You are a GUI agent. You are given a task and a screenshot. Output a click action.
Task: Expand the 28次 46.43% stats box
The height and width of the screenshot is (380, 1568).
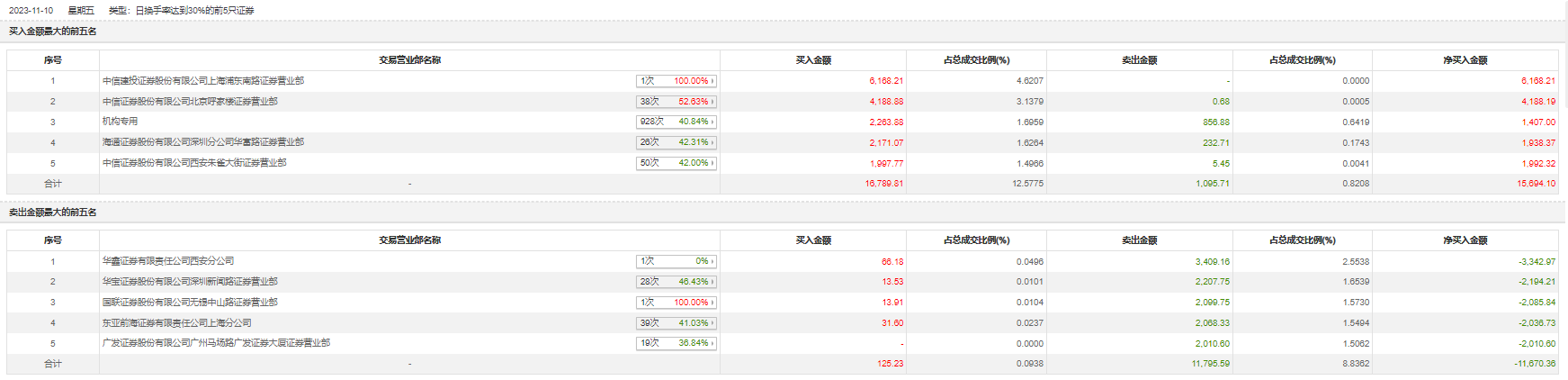(x=676, y=282)
